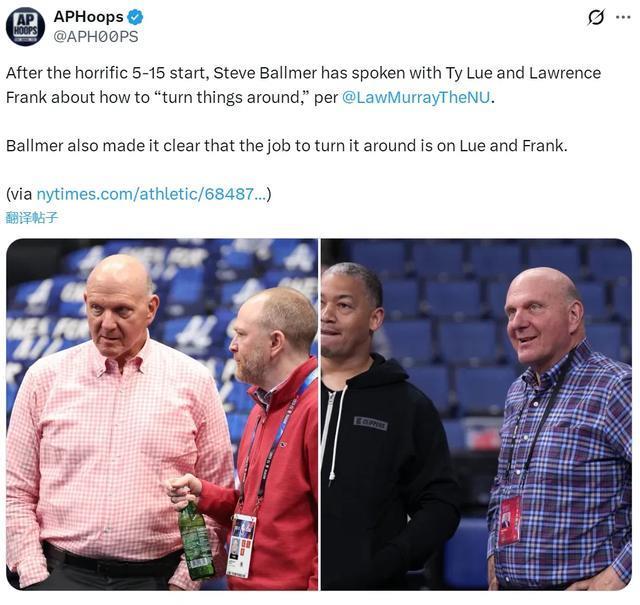This screenshot has height=605, width=640.
Task: Open the nytimes.com/athletic article link
Action: (152, 194)
